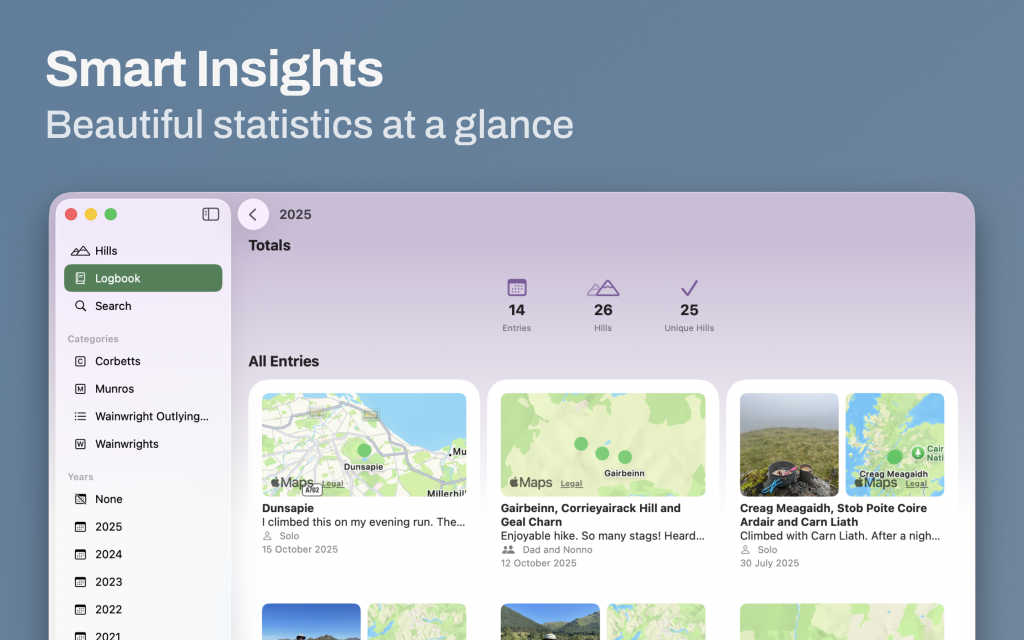The width and height of the screenshot is (1024, 640).
Task: Filter by None under Years
Action: (x=108, y=499)
